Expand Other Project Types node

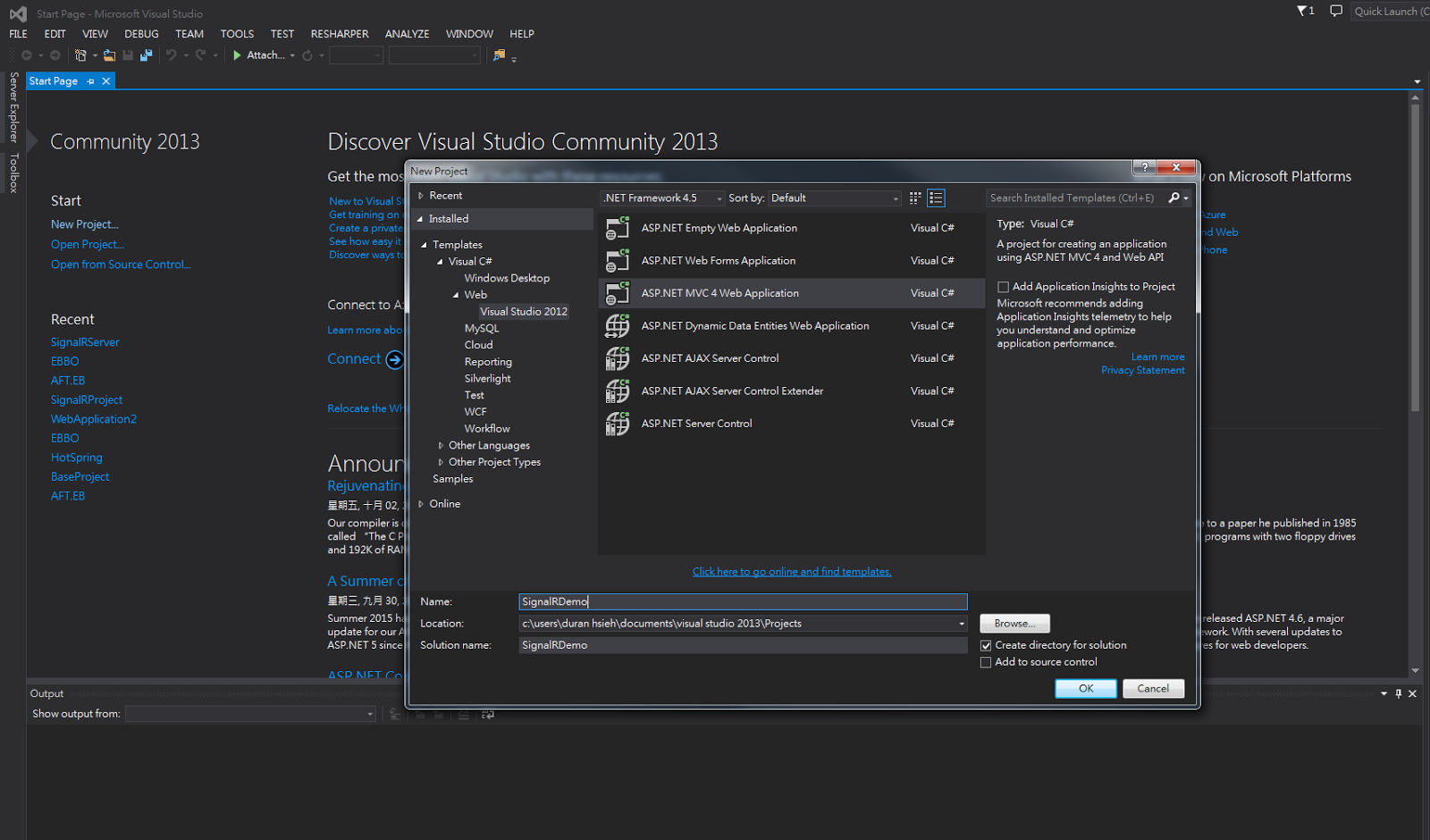[441, 462]
